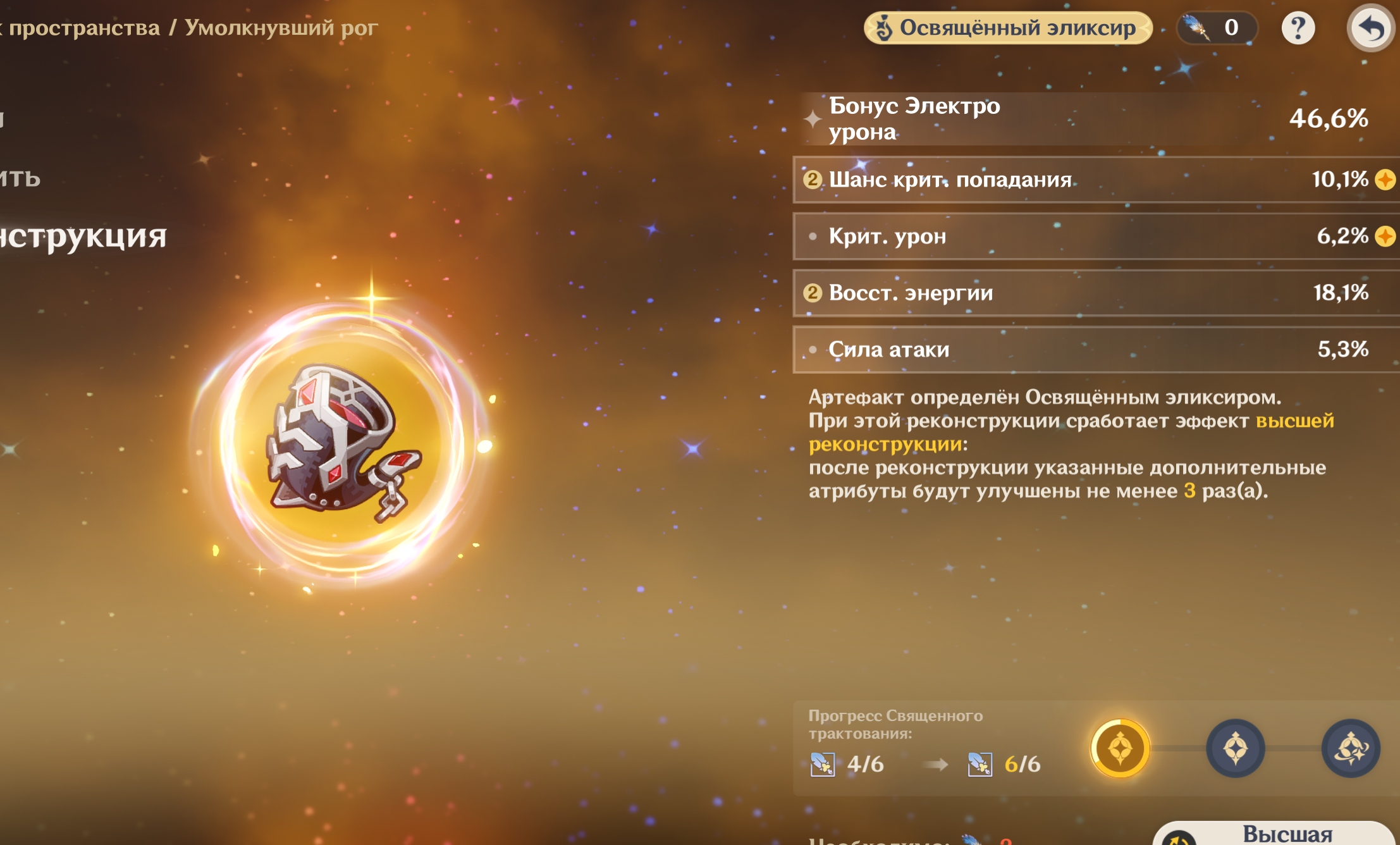Open the question mark help icon
Screen dimensions: 1400x845
pos(1298,28)
